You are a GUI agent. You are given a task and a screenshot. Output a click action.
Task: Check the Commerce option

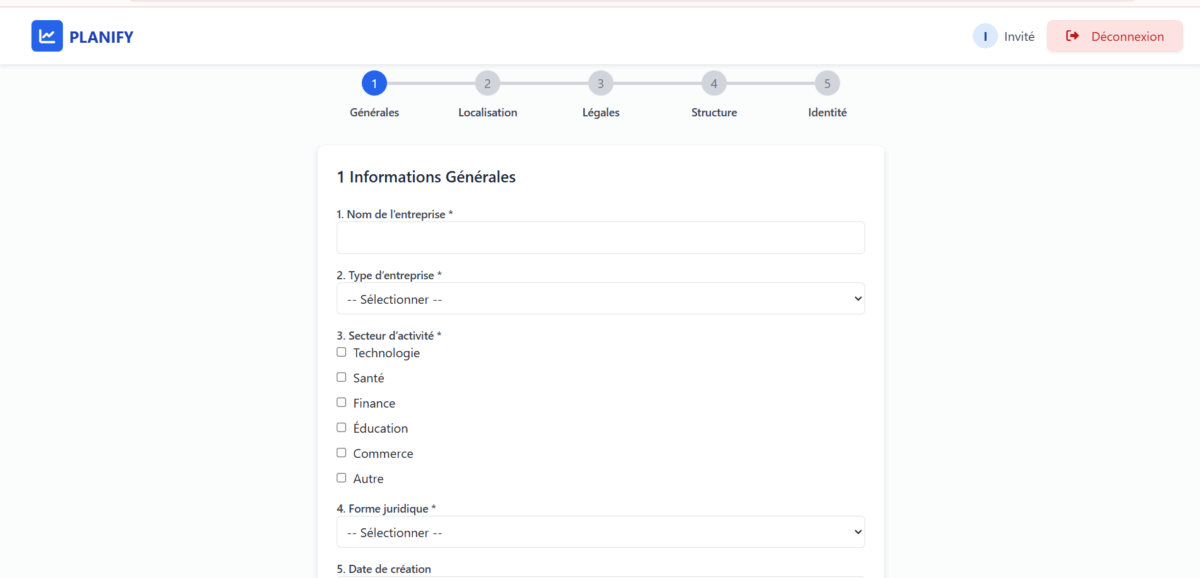(x=342, y=452)
